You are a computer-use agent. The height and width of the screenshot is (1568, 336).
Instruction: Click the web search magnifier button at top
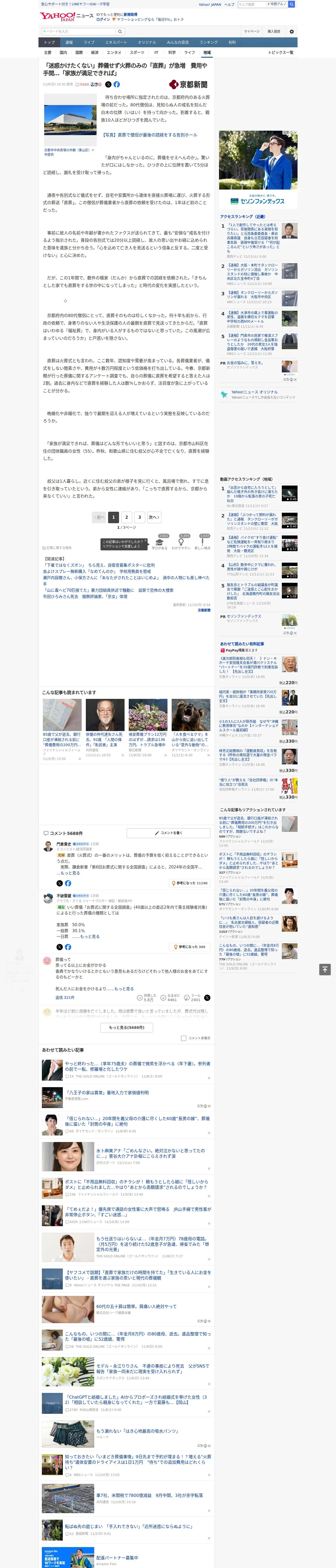[292, 4]
